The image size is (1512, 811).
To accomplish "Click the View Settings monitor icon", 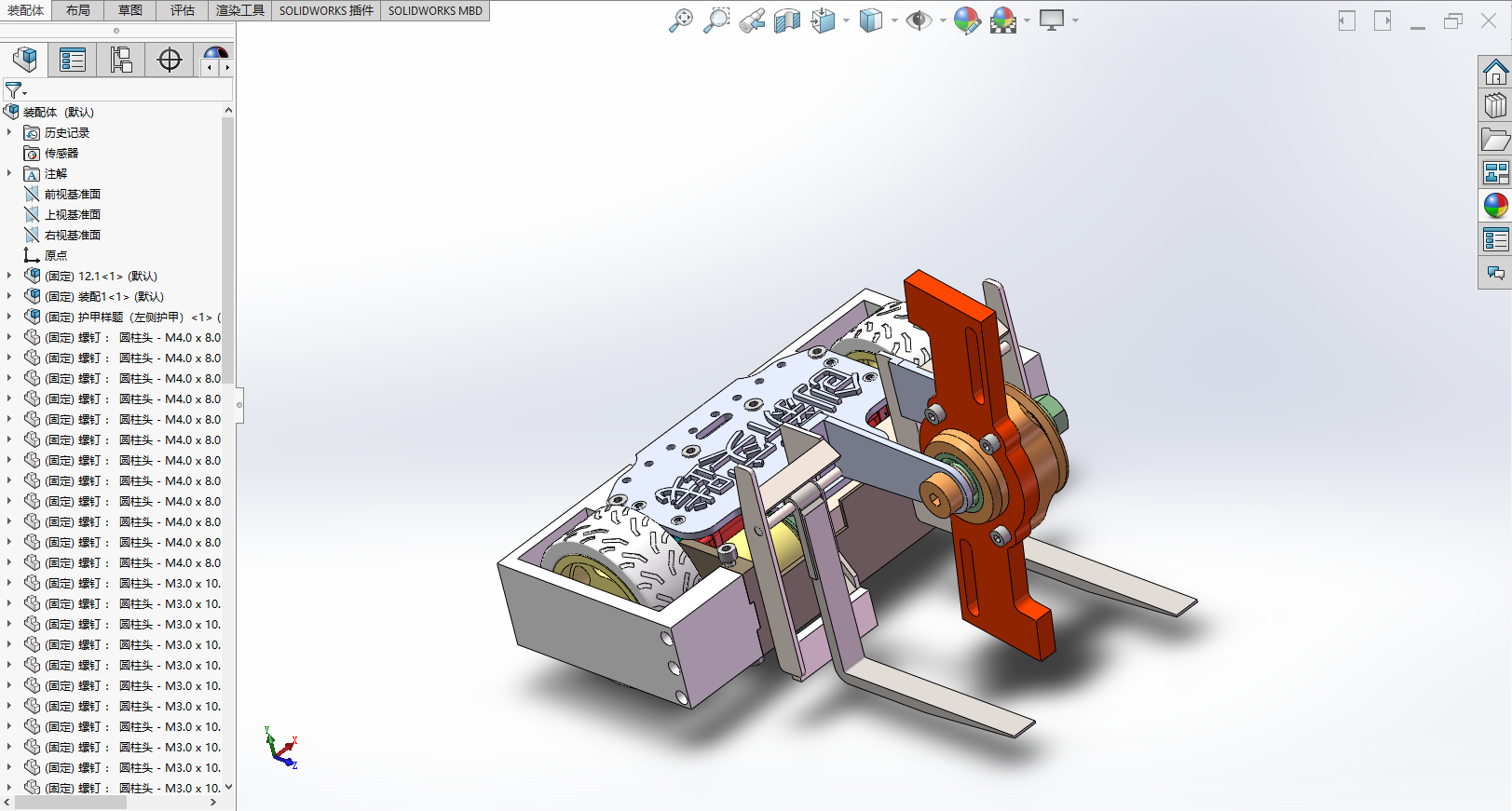I will click(x=1052, y=20).
